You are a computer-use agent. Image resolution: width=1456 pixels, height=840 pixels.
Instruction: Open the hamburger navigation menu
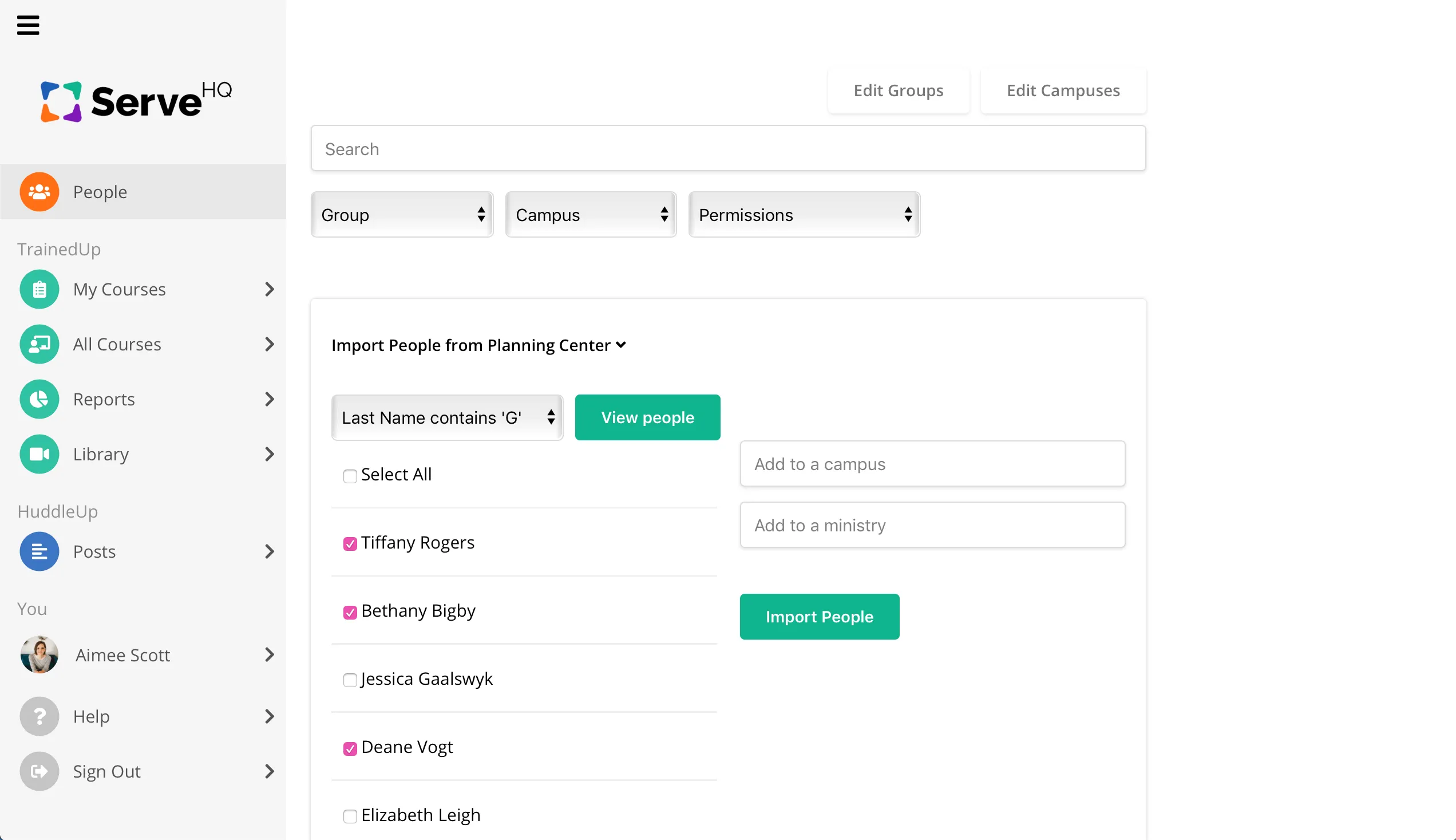(28, 25)
